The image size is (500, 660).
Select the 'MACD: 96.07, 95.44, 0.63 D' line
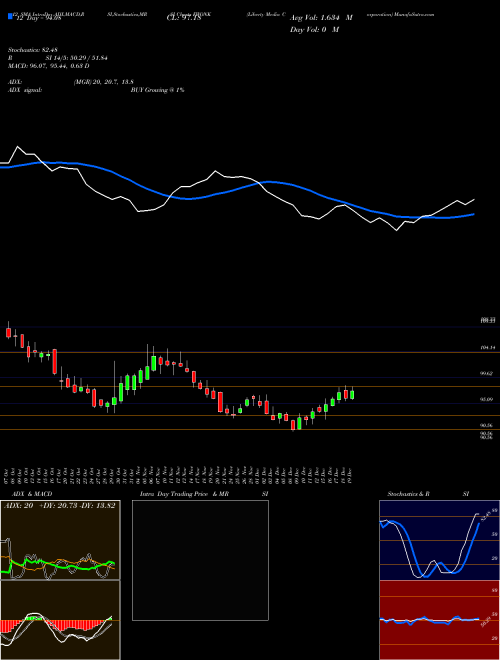point(48,66)
